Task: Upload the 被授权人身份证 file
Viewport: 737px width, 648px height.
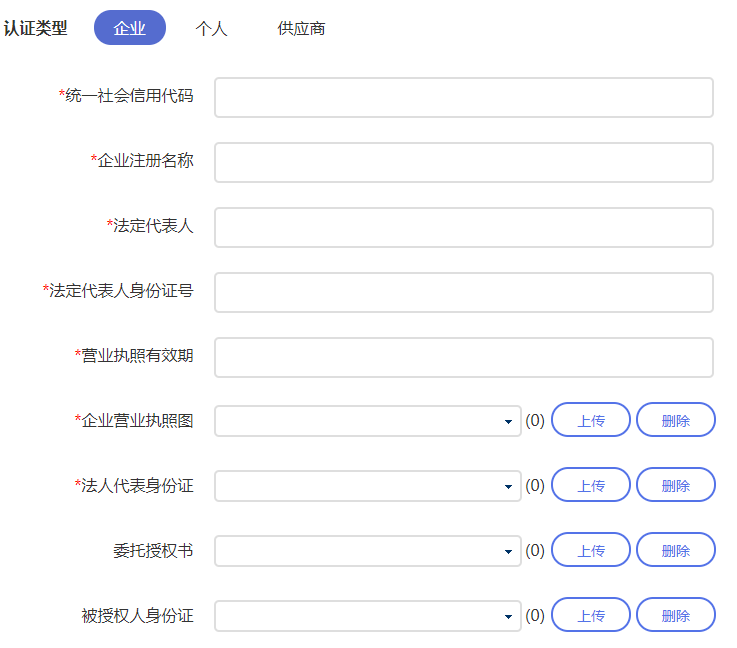Action: pos(591,615)
